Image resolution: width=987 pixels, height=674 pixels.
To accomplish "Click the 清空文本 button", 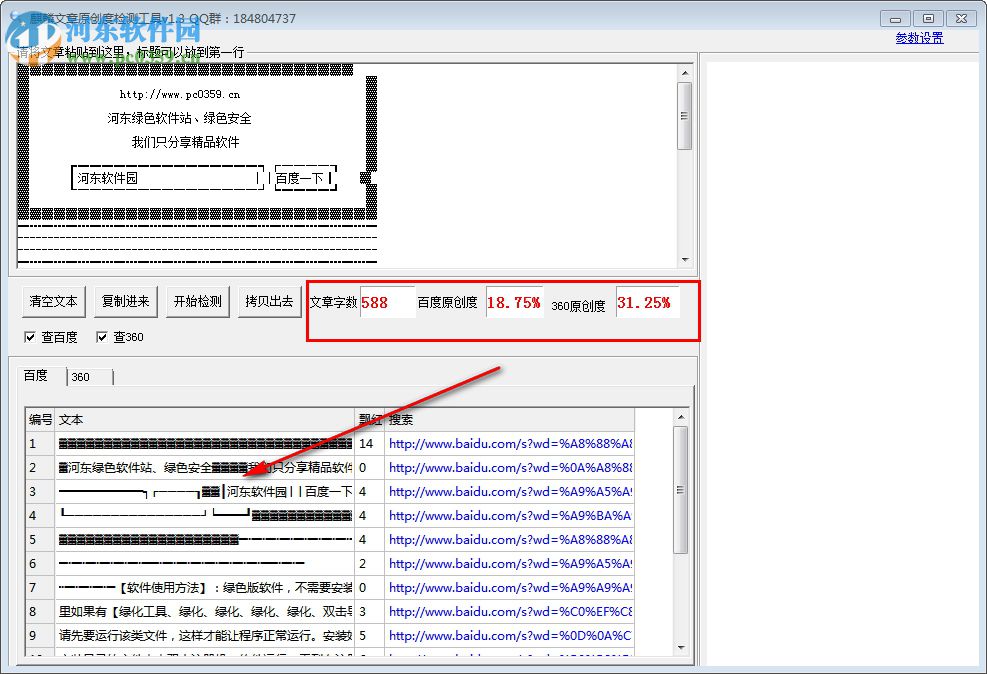I will 54,301.
